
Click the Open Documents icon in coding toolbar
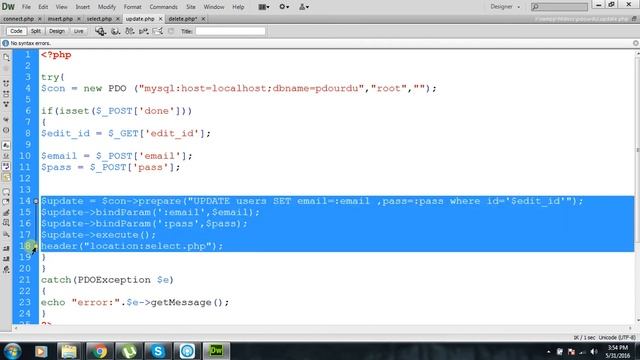point(6,58)
